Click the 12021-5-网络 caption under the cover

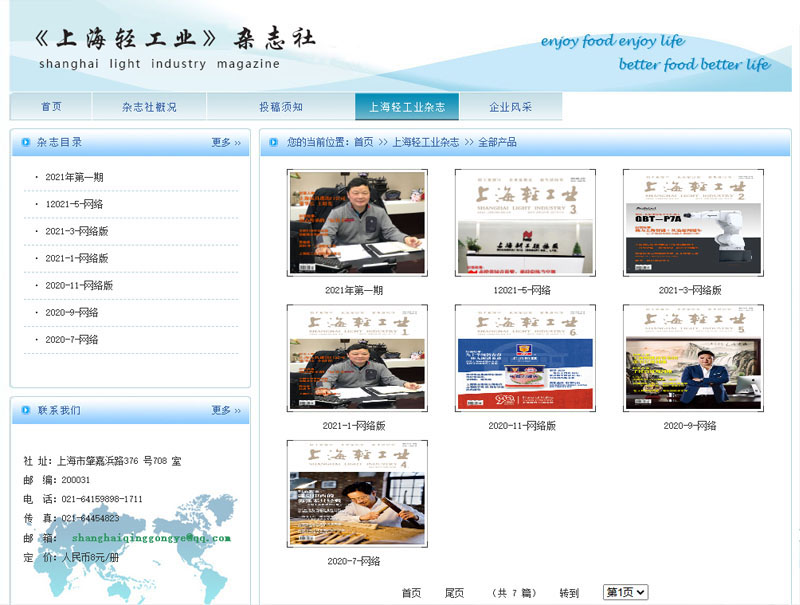(x=522, y=290)
